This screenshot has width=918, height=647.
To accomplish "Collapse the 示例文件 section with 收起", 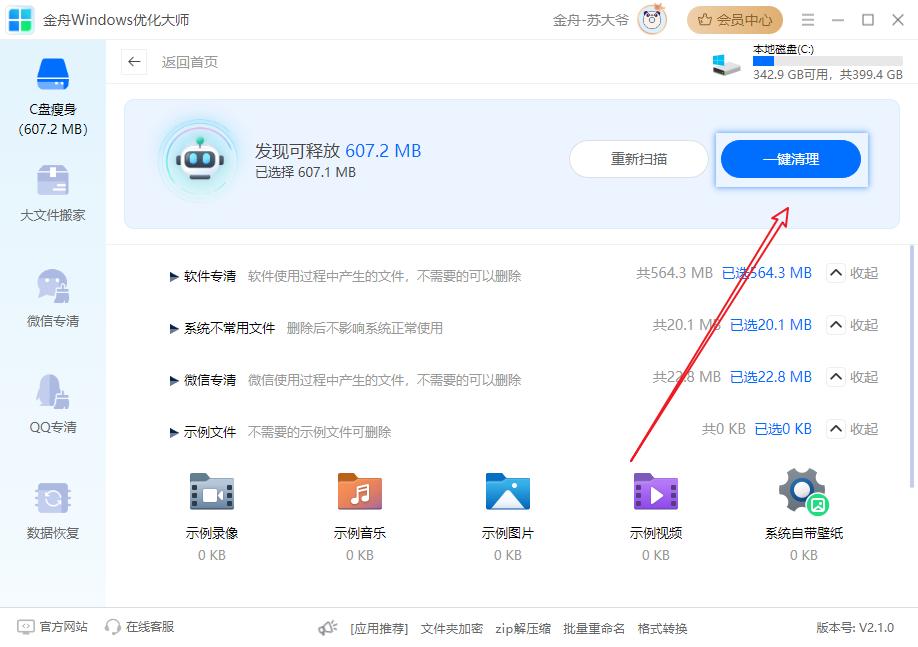I will coord(852,429).
